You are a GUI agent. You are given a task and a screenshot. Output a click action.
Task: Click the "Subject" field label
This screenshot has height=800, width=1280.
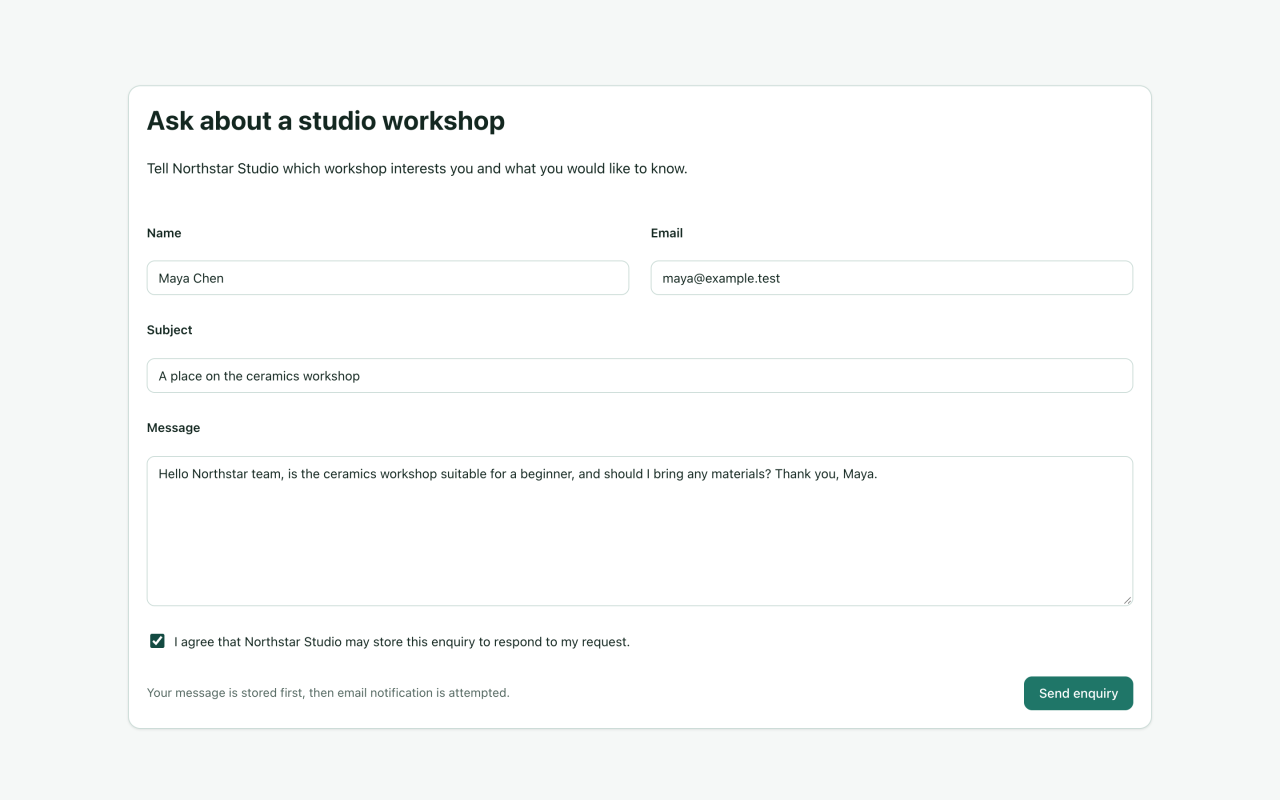tap(170, 330)
